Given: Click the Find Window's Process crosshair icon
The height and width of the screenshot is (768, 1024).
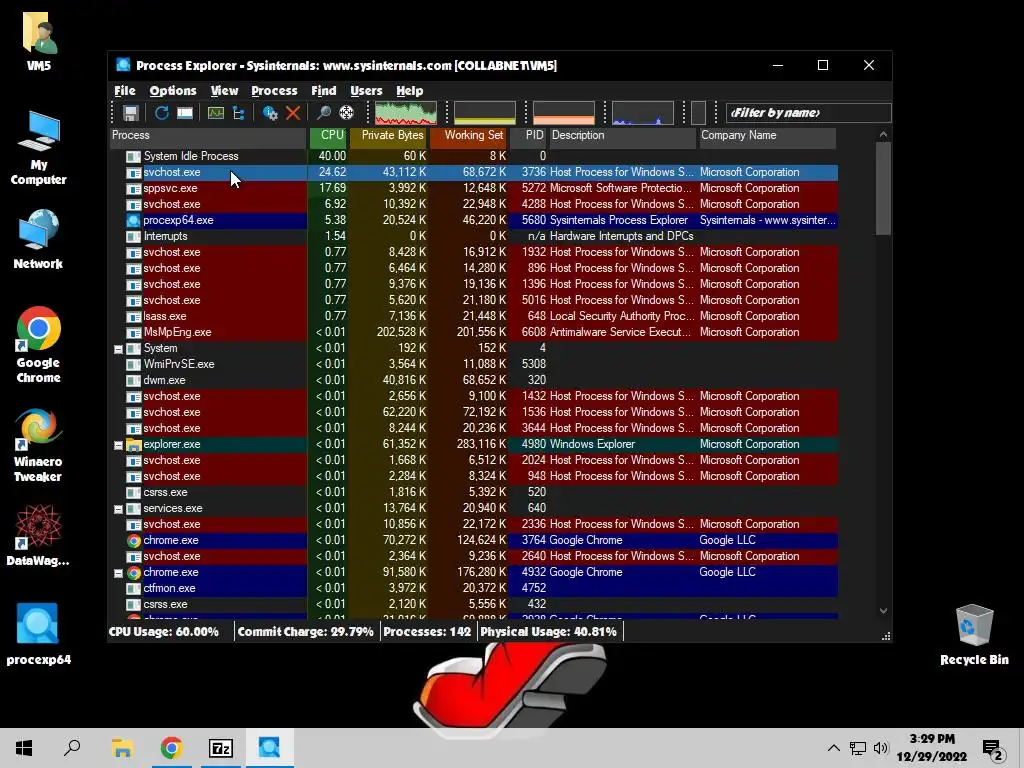Looking at the screenshot, I should pos(346,113).
